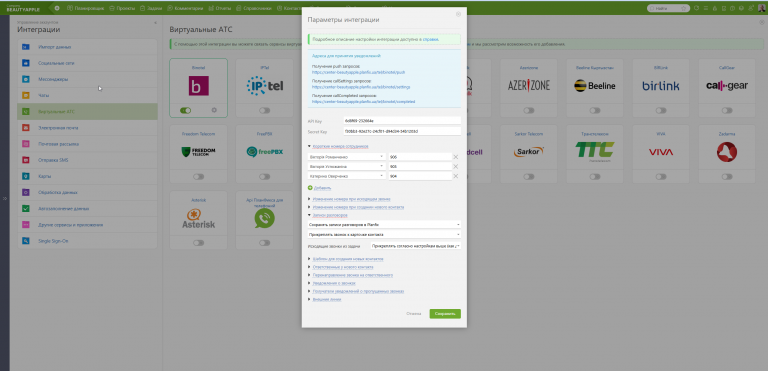Viewport: 768px width, 371px height.
Task: Open employee dropdown Виктория Романченко
Action: (347, 157)
